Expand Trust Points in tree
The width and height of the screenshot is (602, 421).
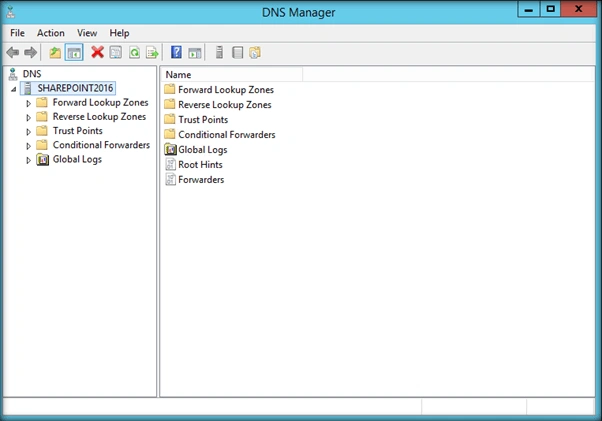pos(28,132)
